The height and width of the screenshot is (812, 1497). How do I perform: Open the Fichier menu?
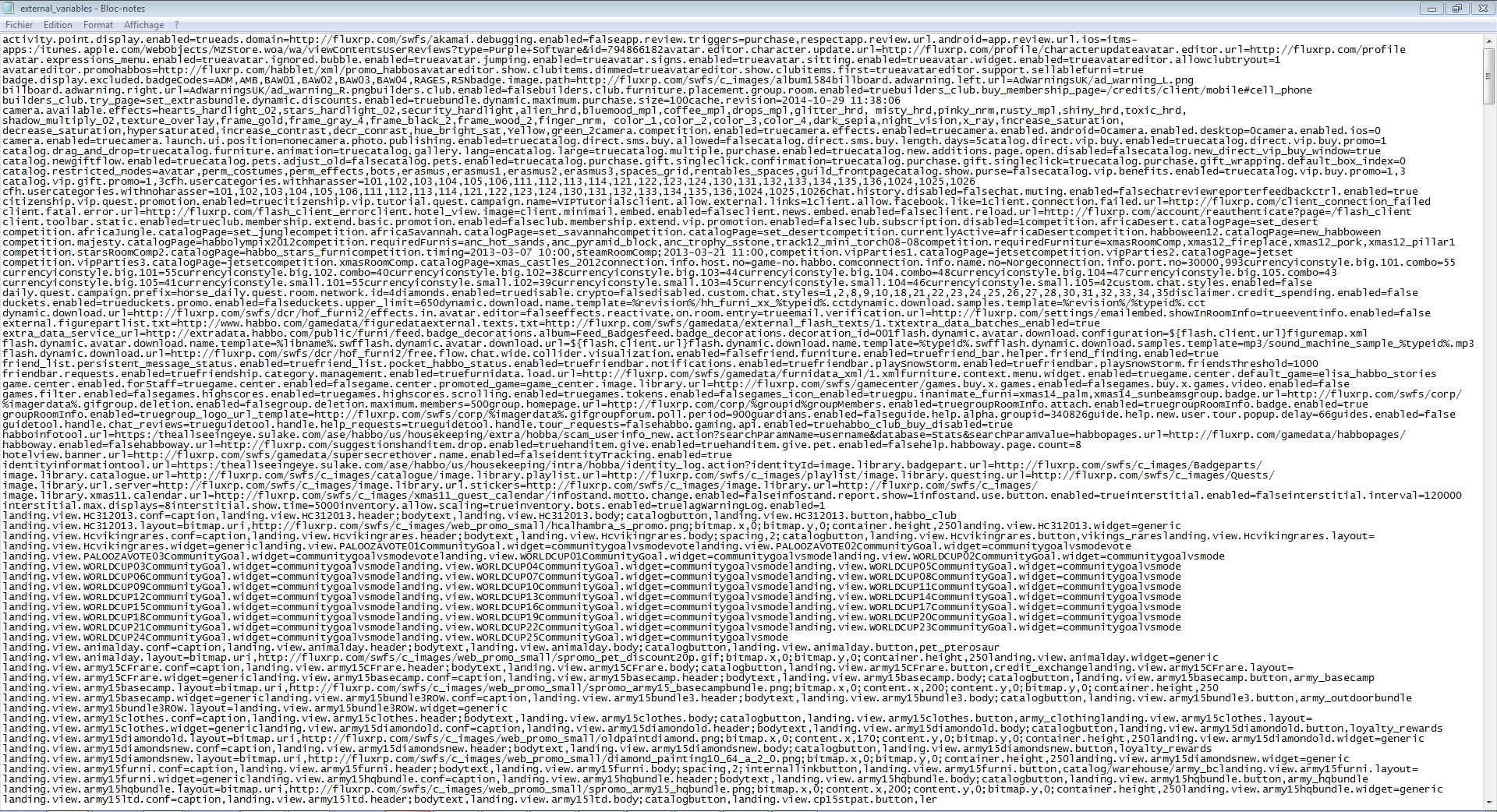pos(19,25)
